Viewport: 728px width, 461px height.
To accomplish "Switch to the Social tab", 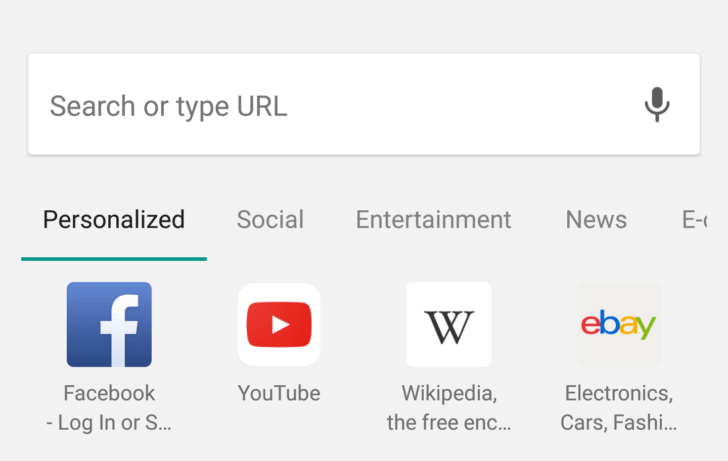I will coord(270,220).
